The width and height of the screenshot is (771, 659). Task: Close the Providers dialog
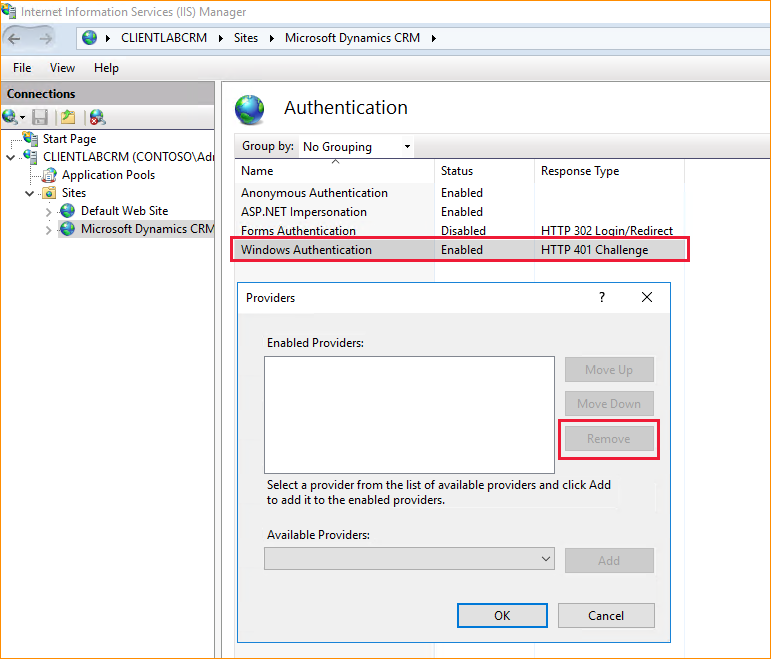(647, 297)
